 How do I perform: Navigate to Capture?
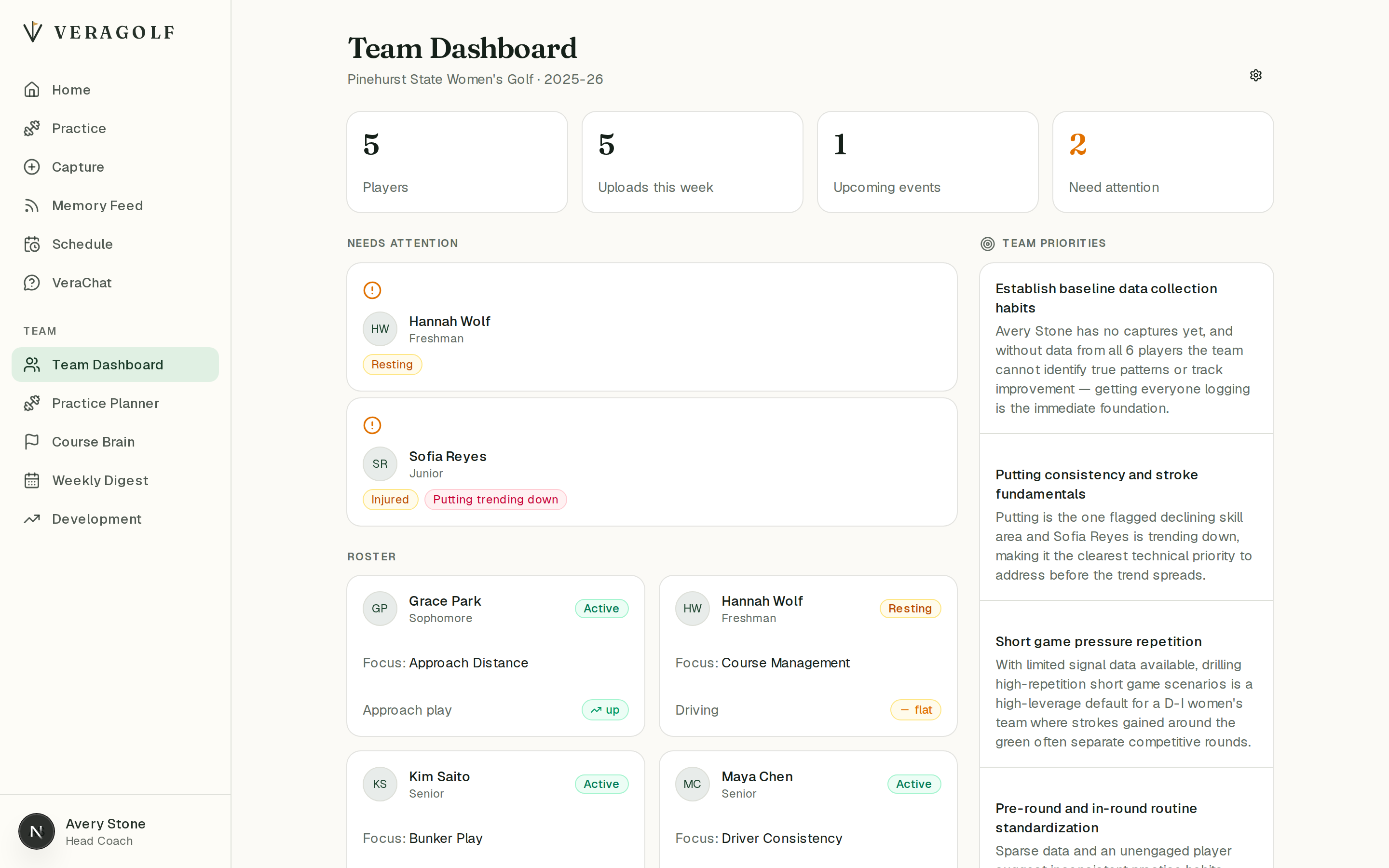(x=115, y=166)
